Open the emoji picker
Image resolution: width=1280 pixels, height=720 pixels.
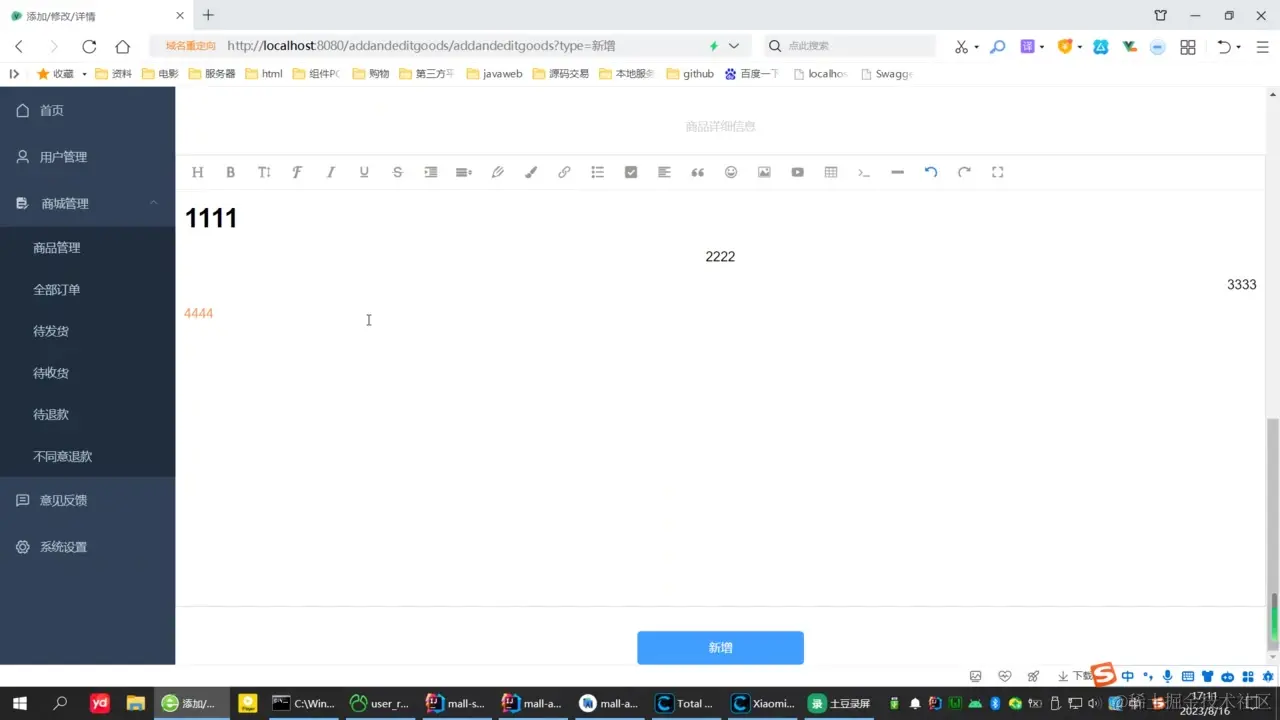pos(731,172)
